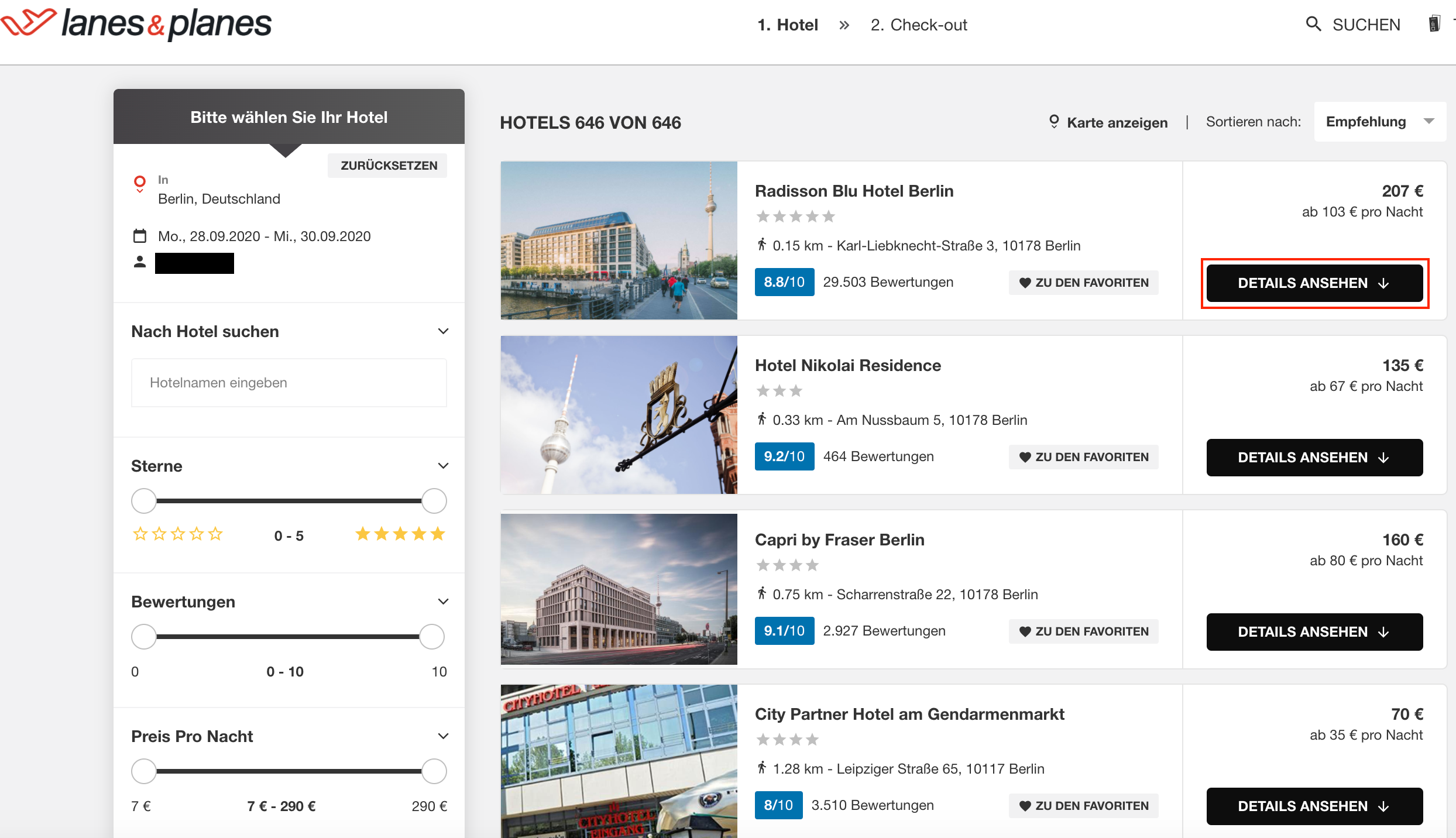Click the empty stars icon under Sterne
The image size is (1456, 838).
[178, 534]
